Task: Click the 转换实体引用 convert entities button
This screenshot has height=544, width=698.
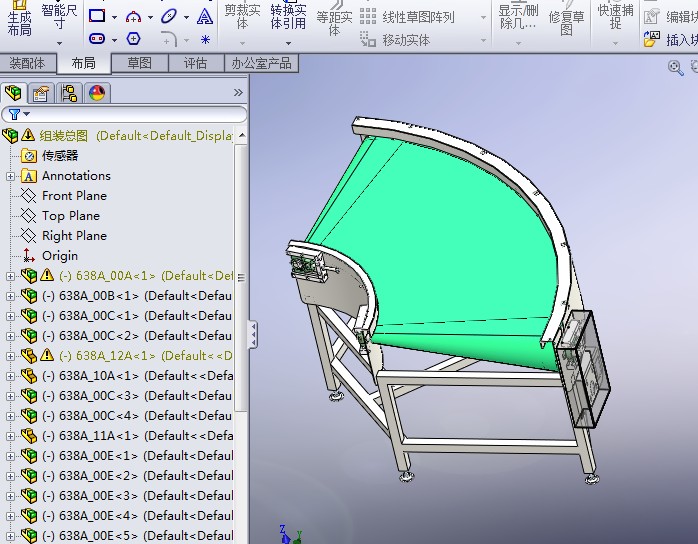Action: point(288,16)
